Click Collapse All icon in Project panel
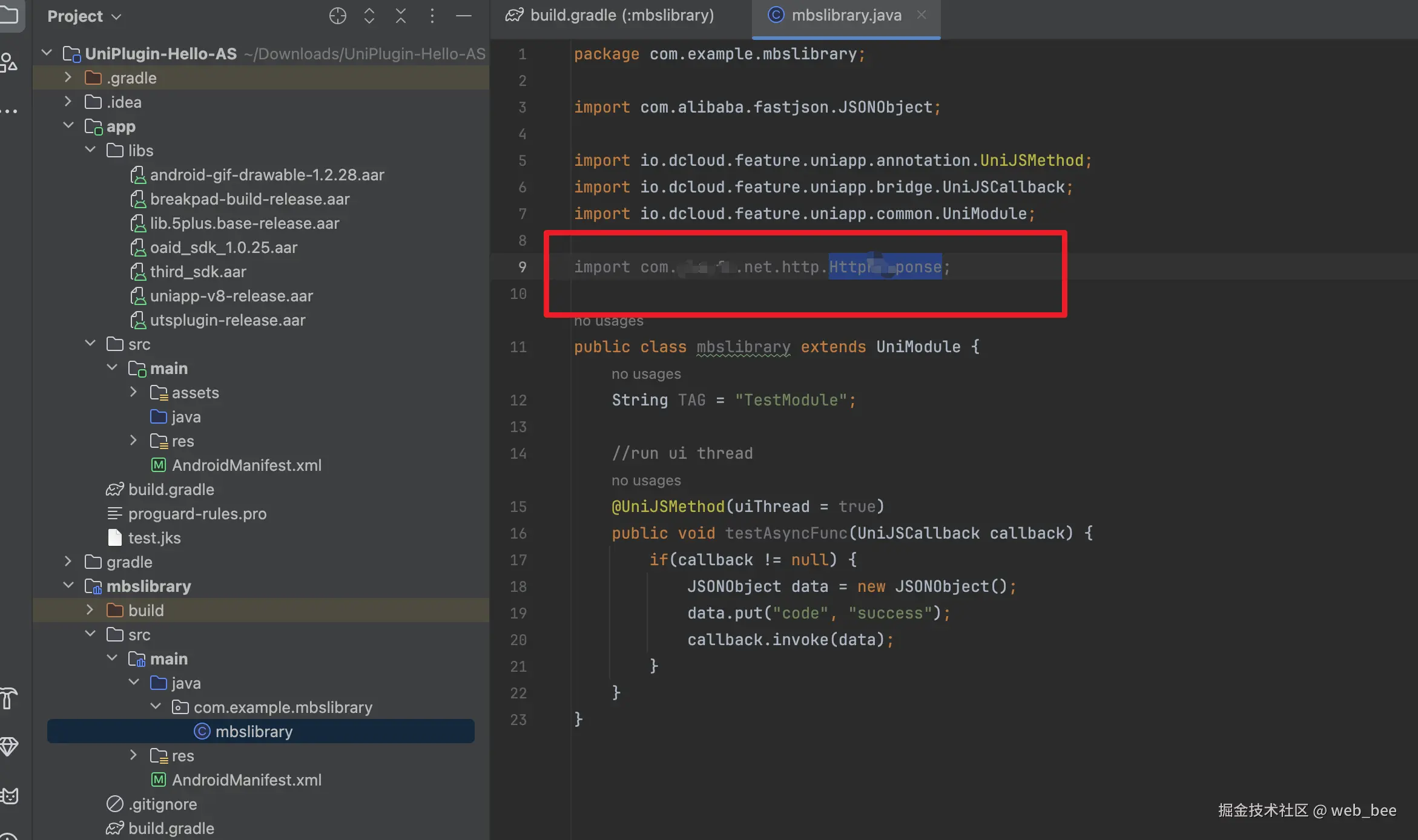The image size is (1418, 840). click(x=400, y=16)
